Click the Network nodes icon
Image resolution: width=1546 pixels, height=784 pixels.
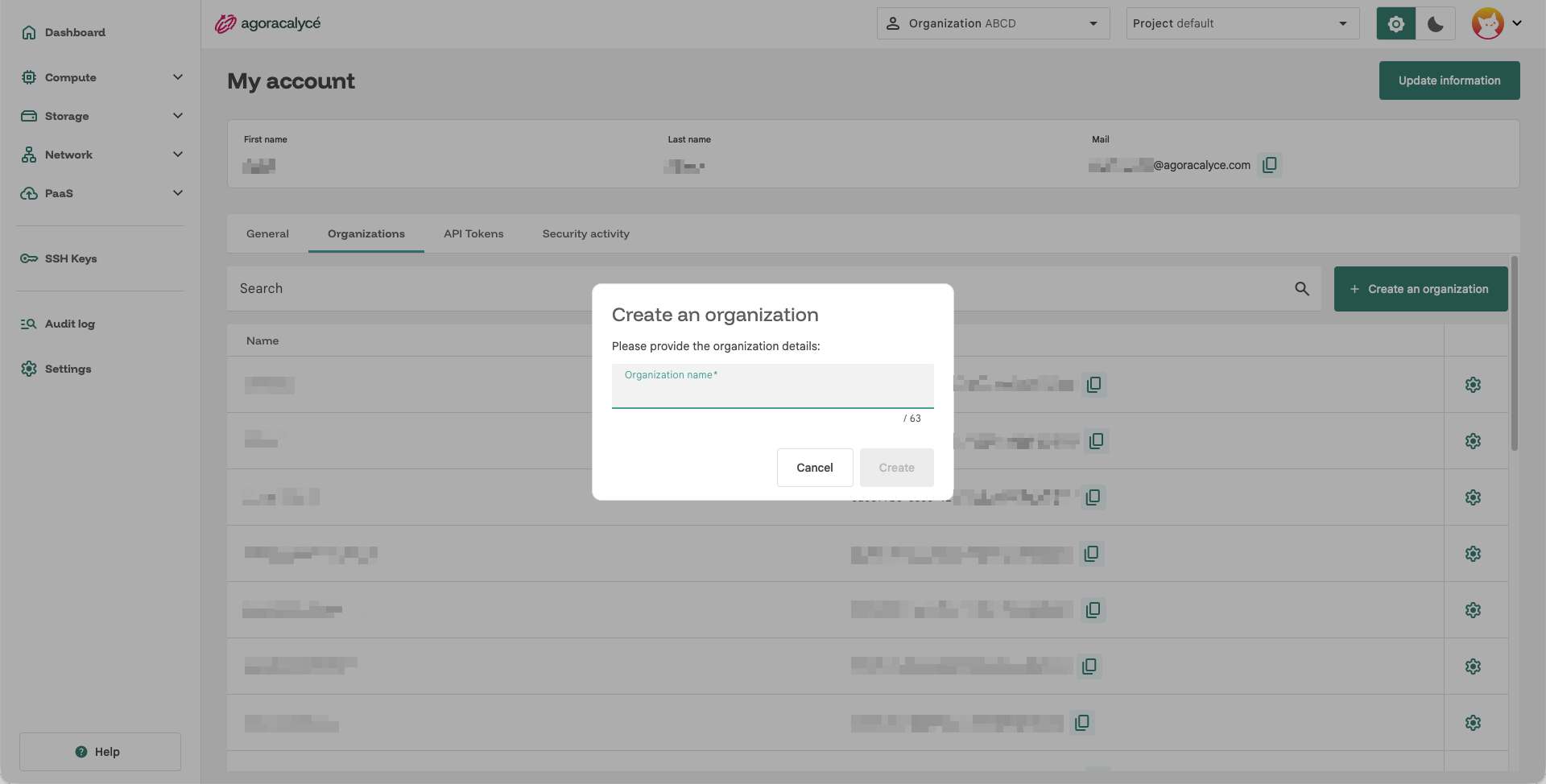pos(29,155)
